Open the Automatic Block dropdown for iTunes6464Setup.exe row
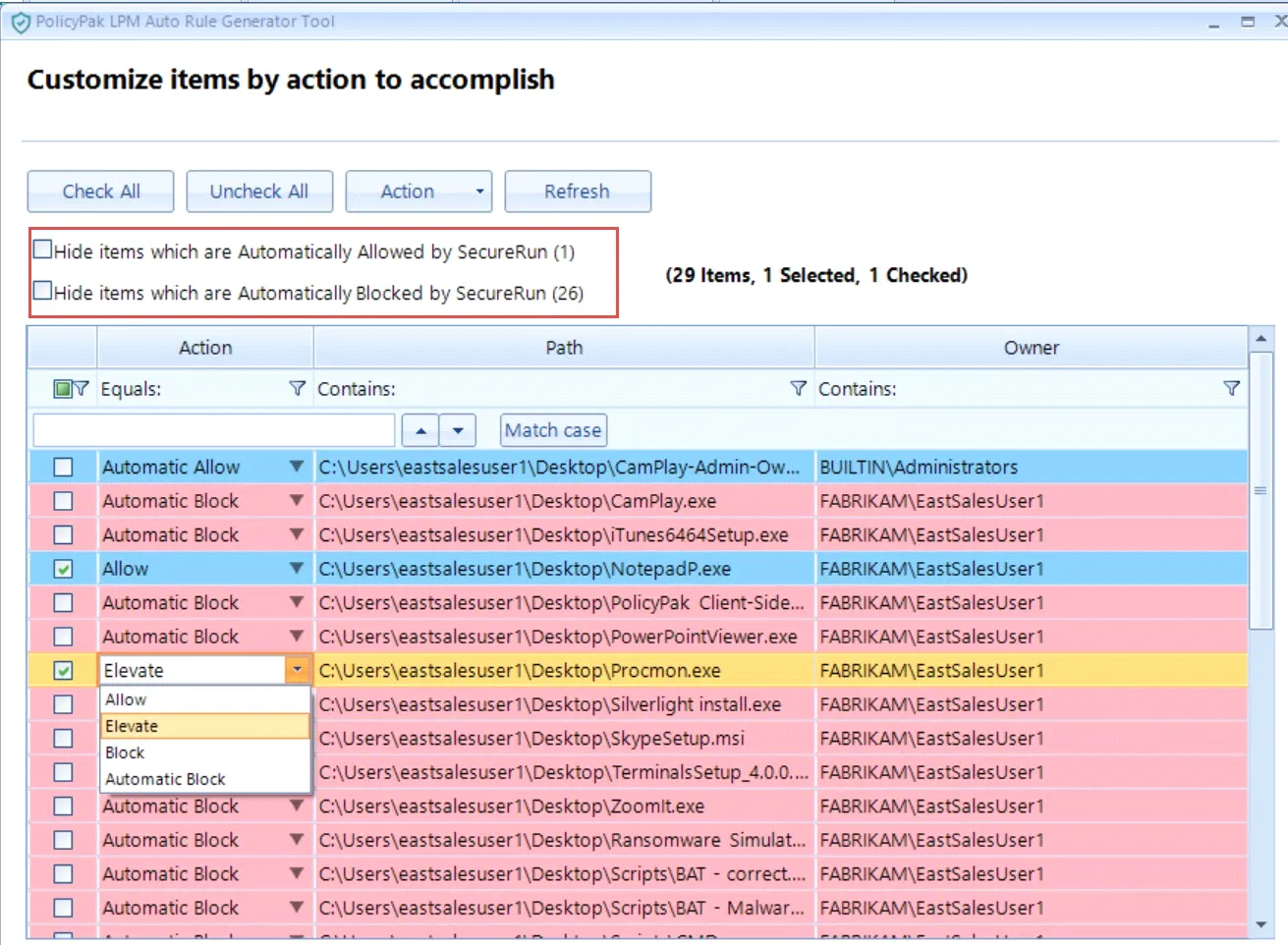This screenshot has width=1288, height=945. click(x=296, y=534)
